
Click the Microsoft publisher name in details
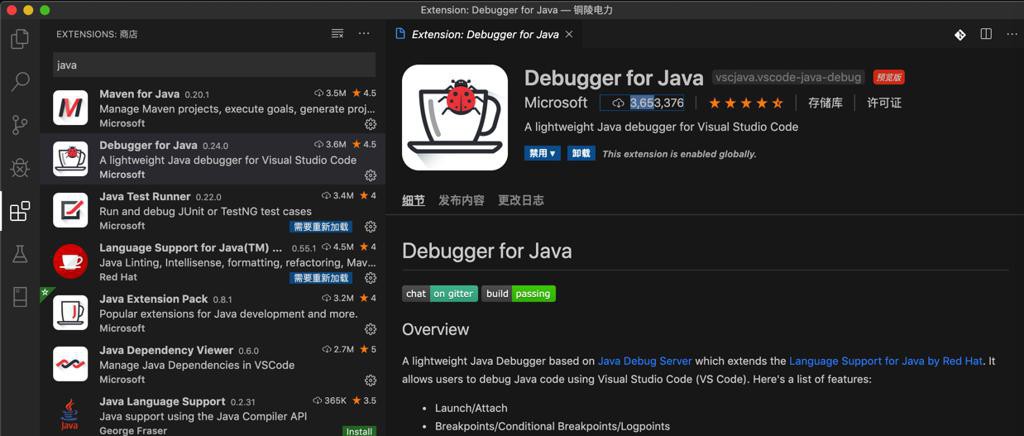click(556, 102)
